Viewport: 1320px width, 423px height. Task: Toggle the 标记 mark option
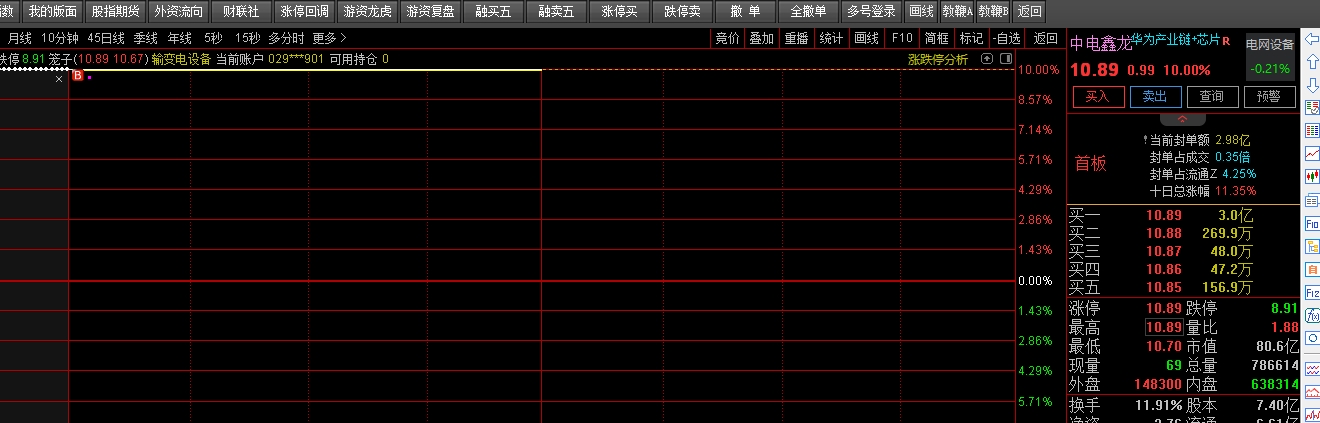pos(971,38)
